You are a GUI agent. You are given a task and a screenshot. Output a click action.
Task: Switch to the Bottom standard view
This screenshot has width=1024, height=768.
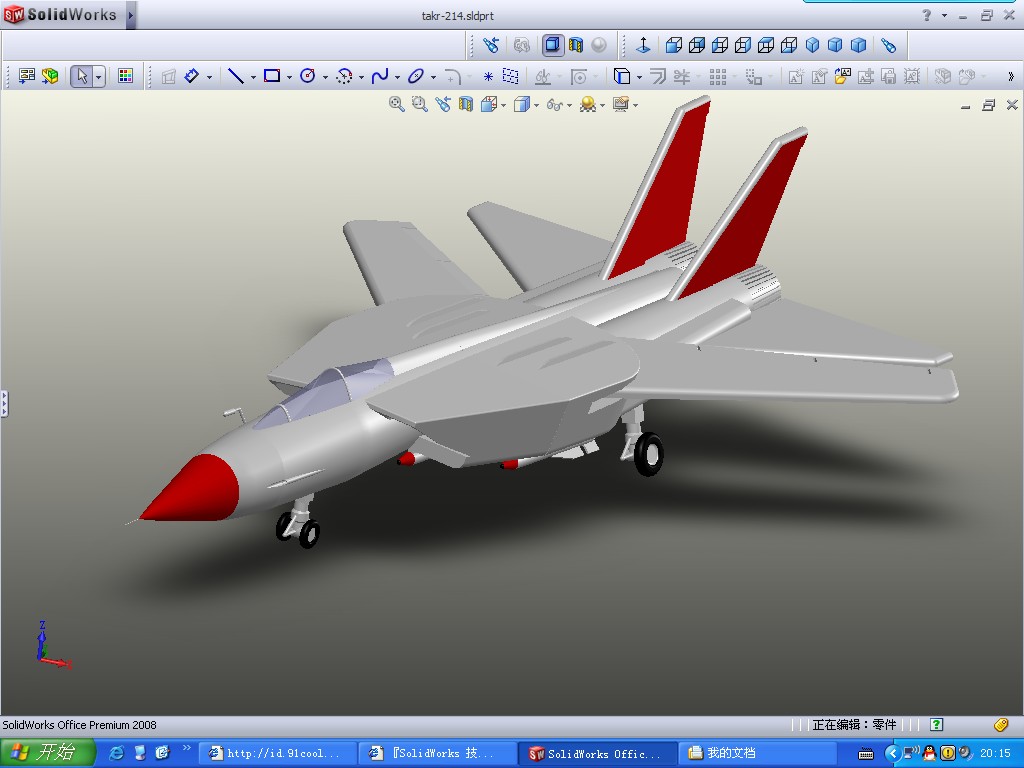point(789,45)
